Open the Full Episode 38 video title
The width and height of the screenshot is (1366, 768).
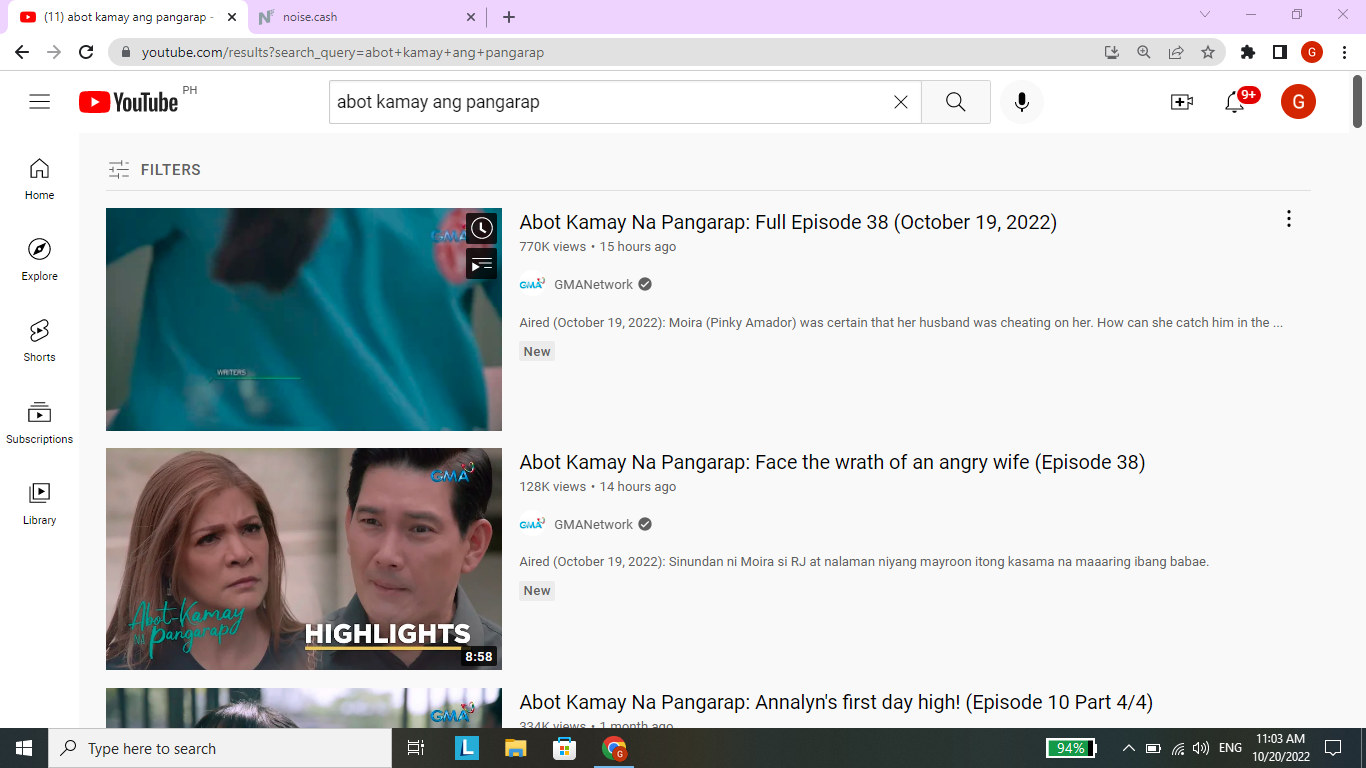click(x=788, y=222)
